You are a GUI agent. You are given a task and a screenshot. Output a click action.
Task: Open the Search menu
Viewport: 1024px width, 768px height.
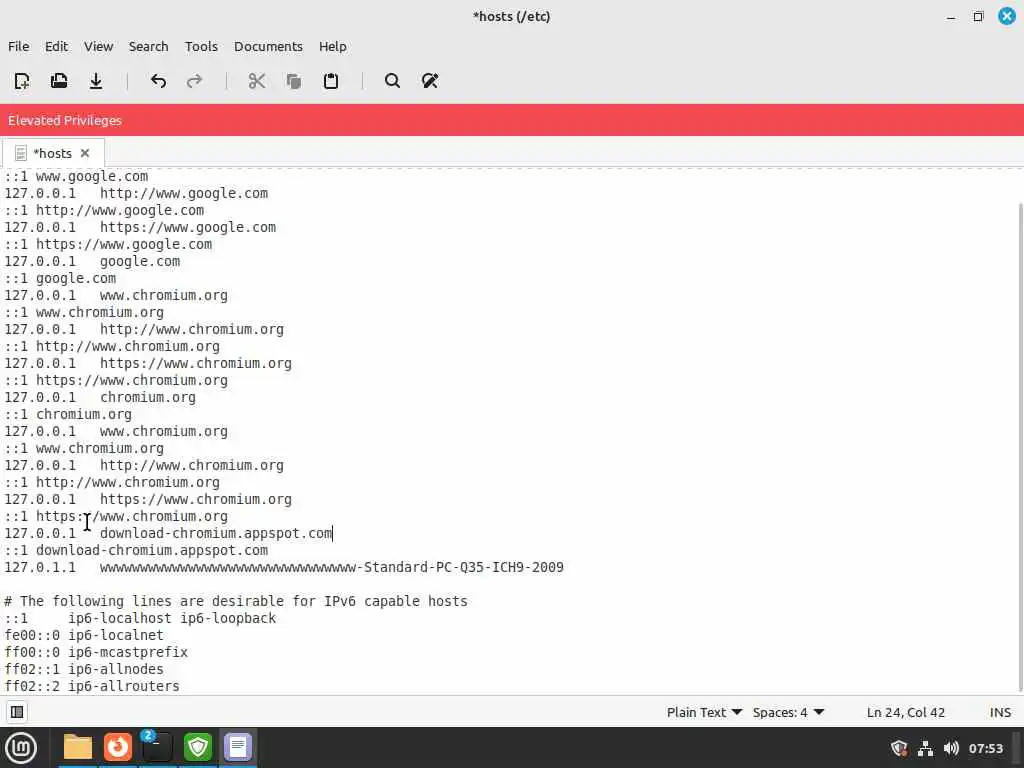click(148, 46)
